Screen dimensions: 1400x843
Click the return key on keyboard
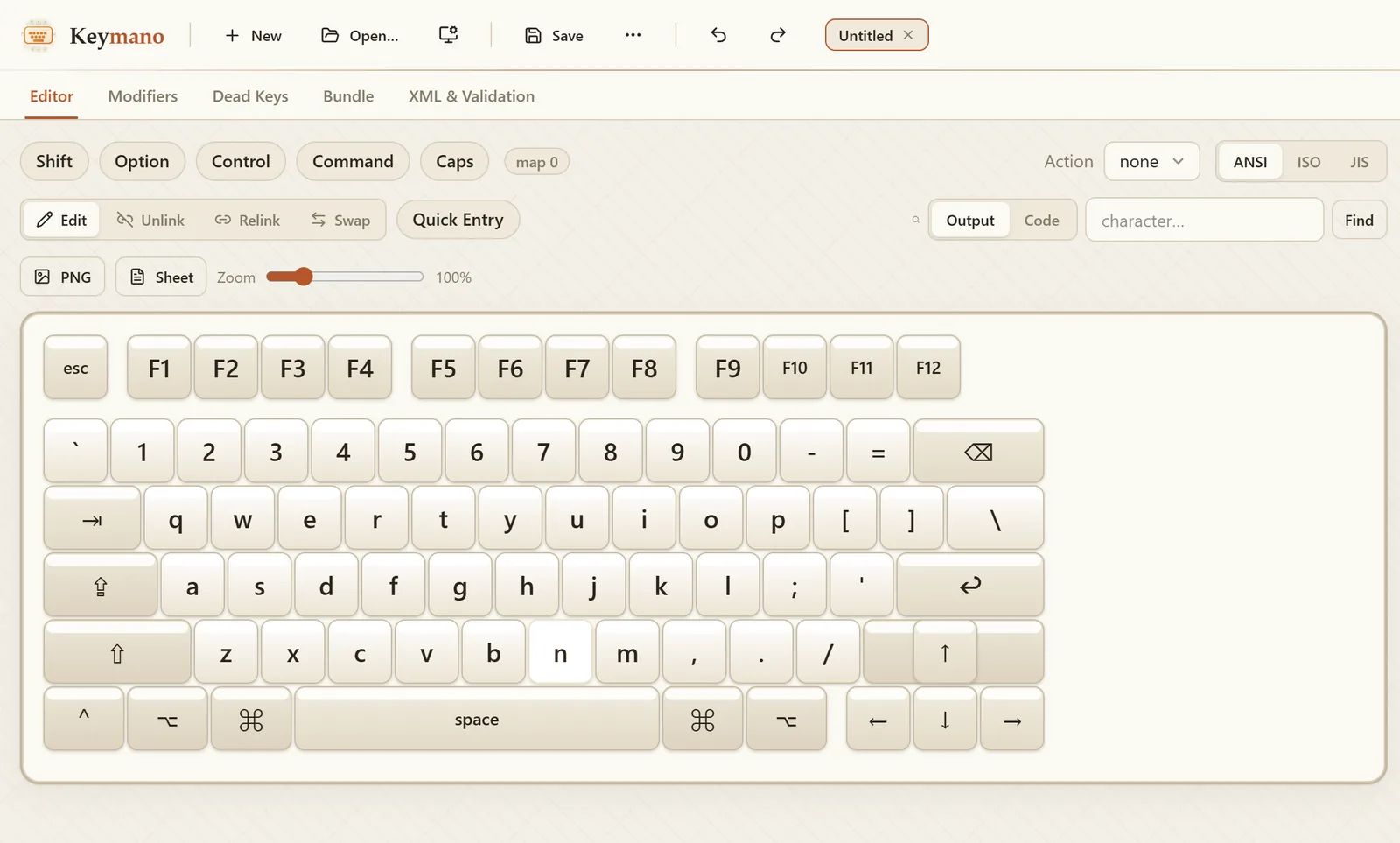pos(970,586)
